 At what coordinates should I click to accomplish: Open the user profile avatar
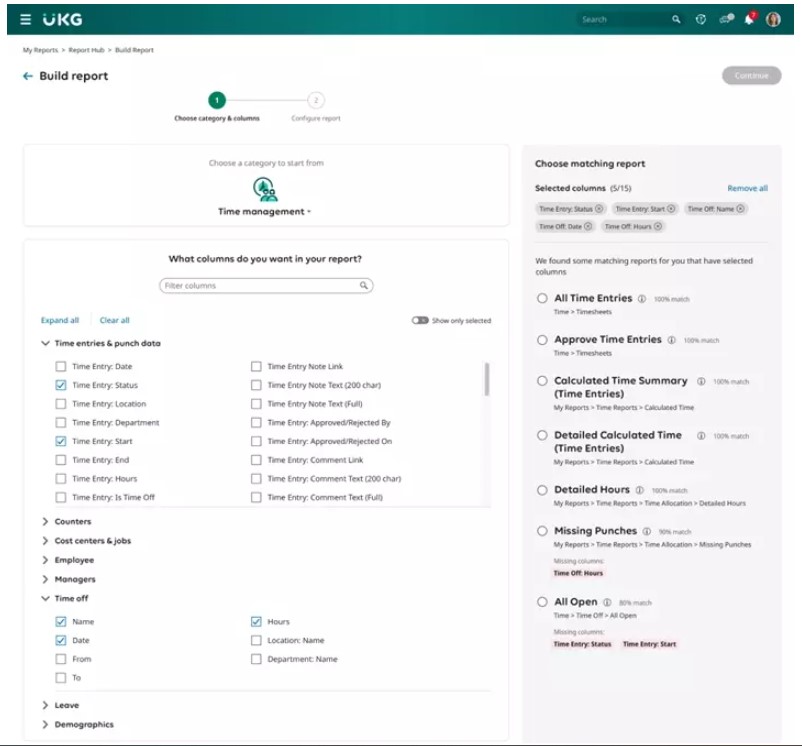(773, 19)
